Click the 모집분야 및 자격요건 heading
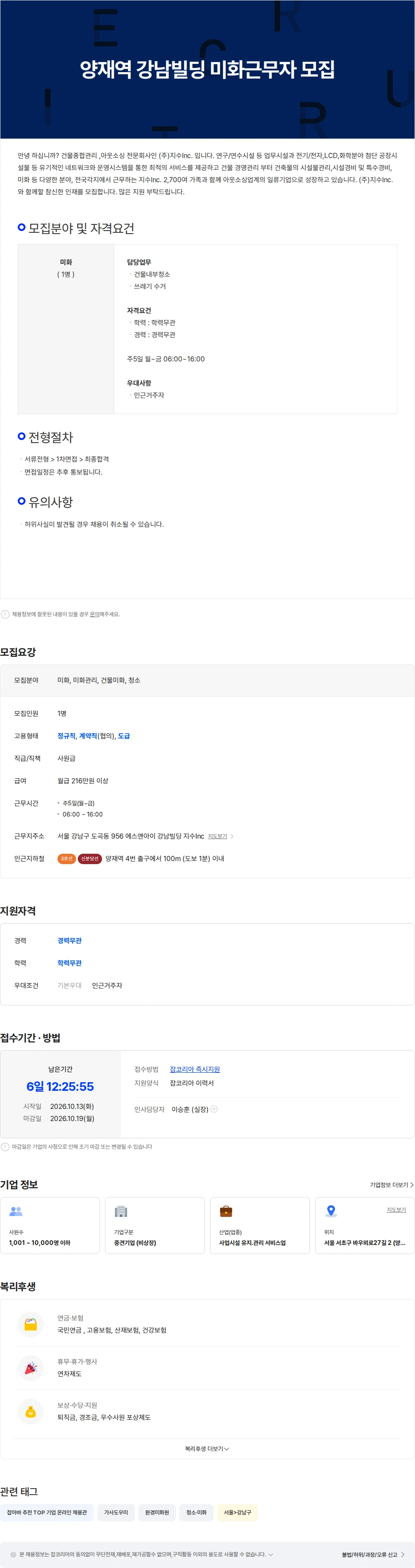Image resolution: width=415 pixels, height=1568 pixels. click(x=81, y=228)
